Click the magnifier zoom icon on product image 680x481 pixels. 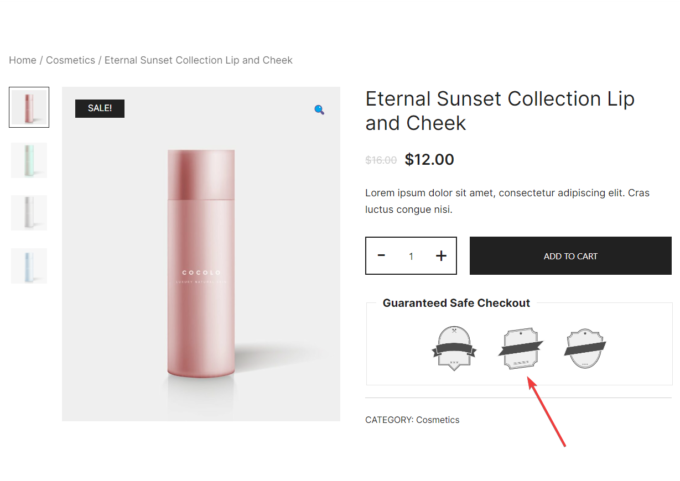click(x=319, y=110)
